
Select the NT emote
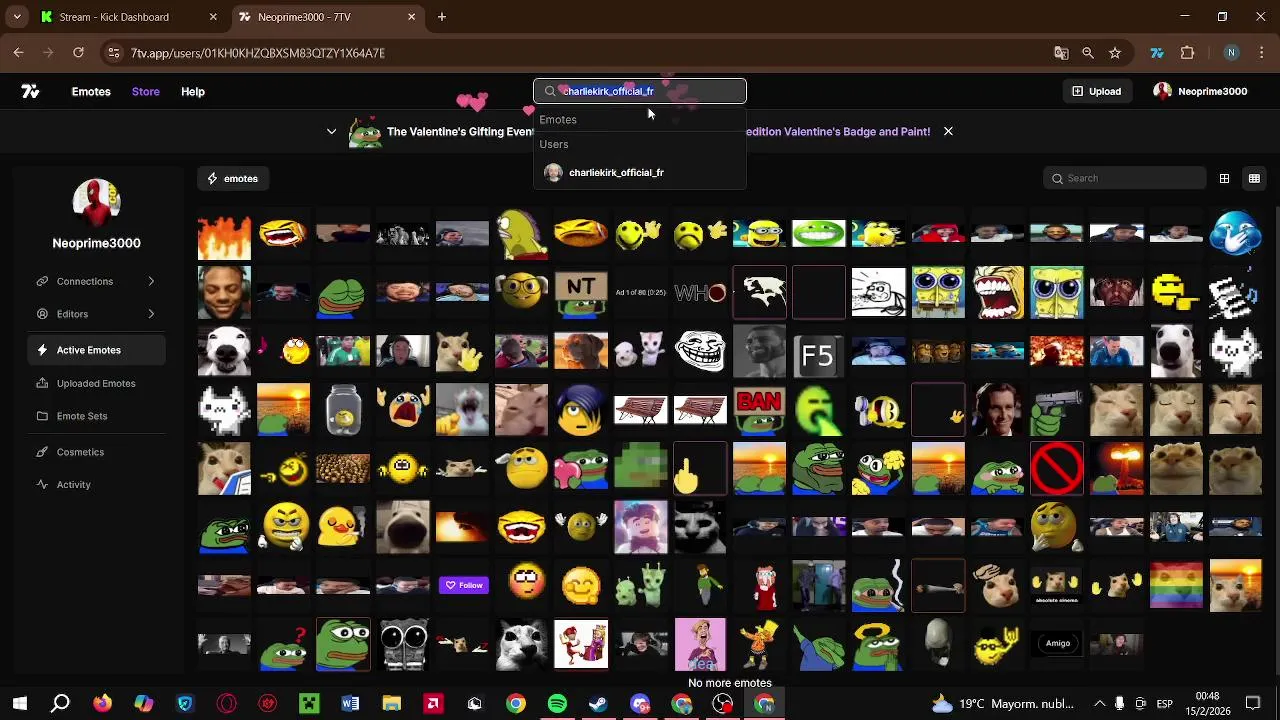pos(581,292)
